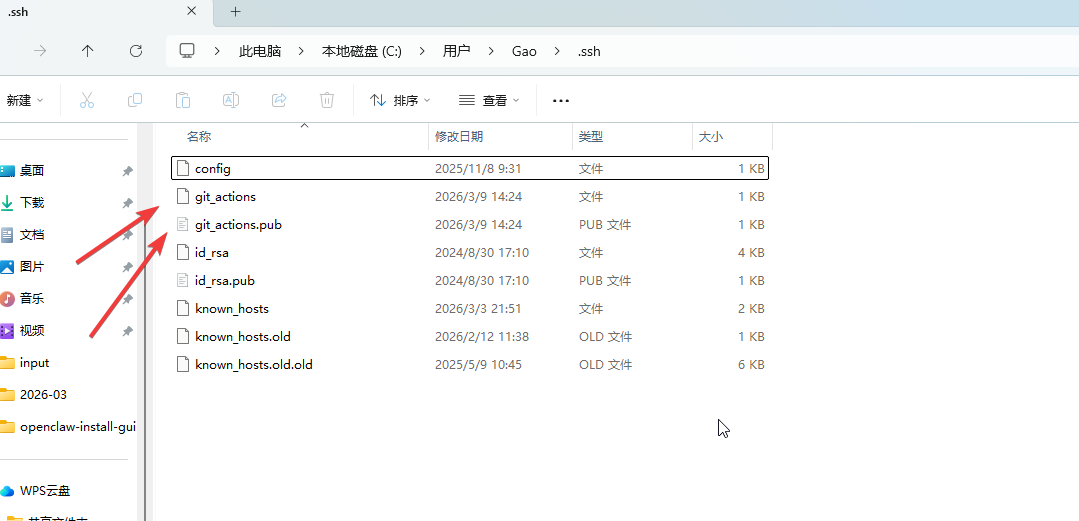Open the 排序 sort dropdown
Image resolution: width=1079 pixels, height=521 pixels.
click(400, 100)
